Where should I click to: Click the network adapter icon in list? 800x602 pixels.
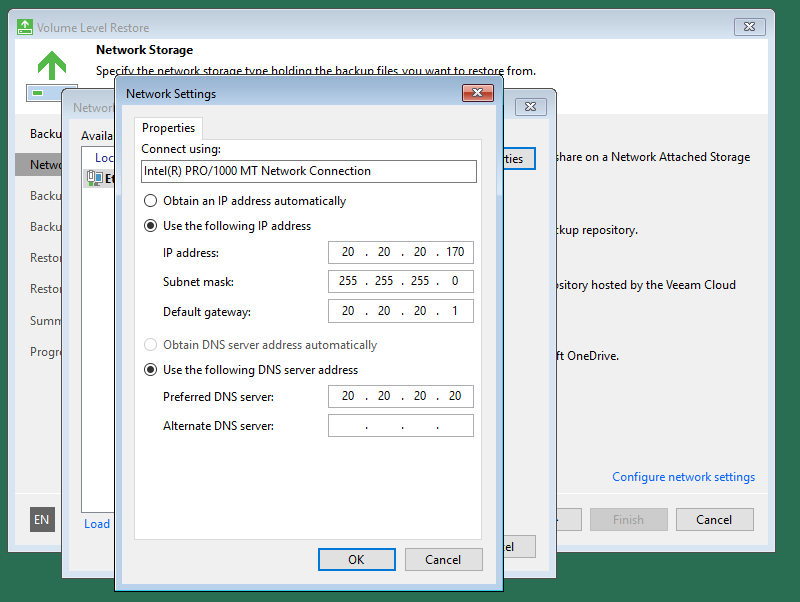point(94,178)
